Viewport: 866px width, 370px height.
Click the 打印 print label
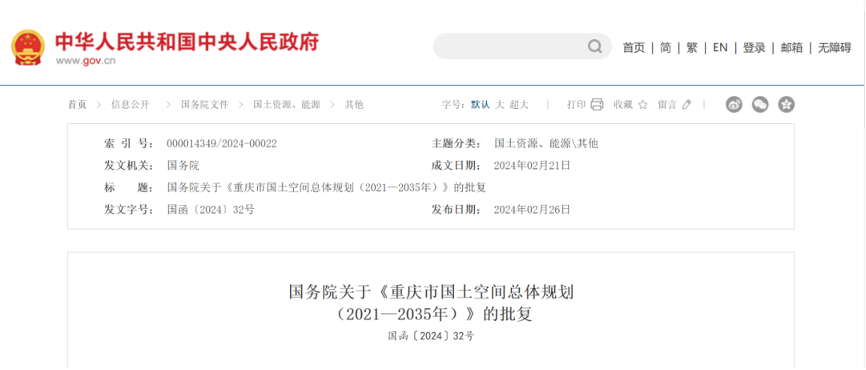point(576,105)
